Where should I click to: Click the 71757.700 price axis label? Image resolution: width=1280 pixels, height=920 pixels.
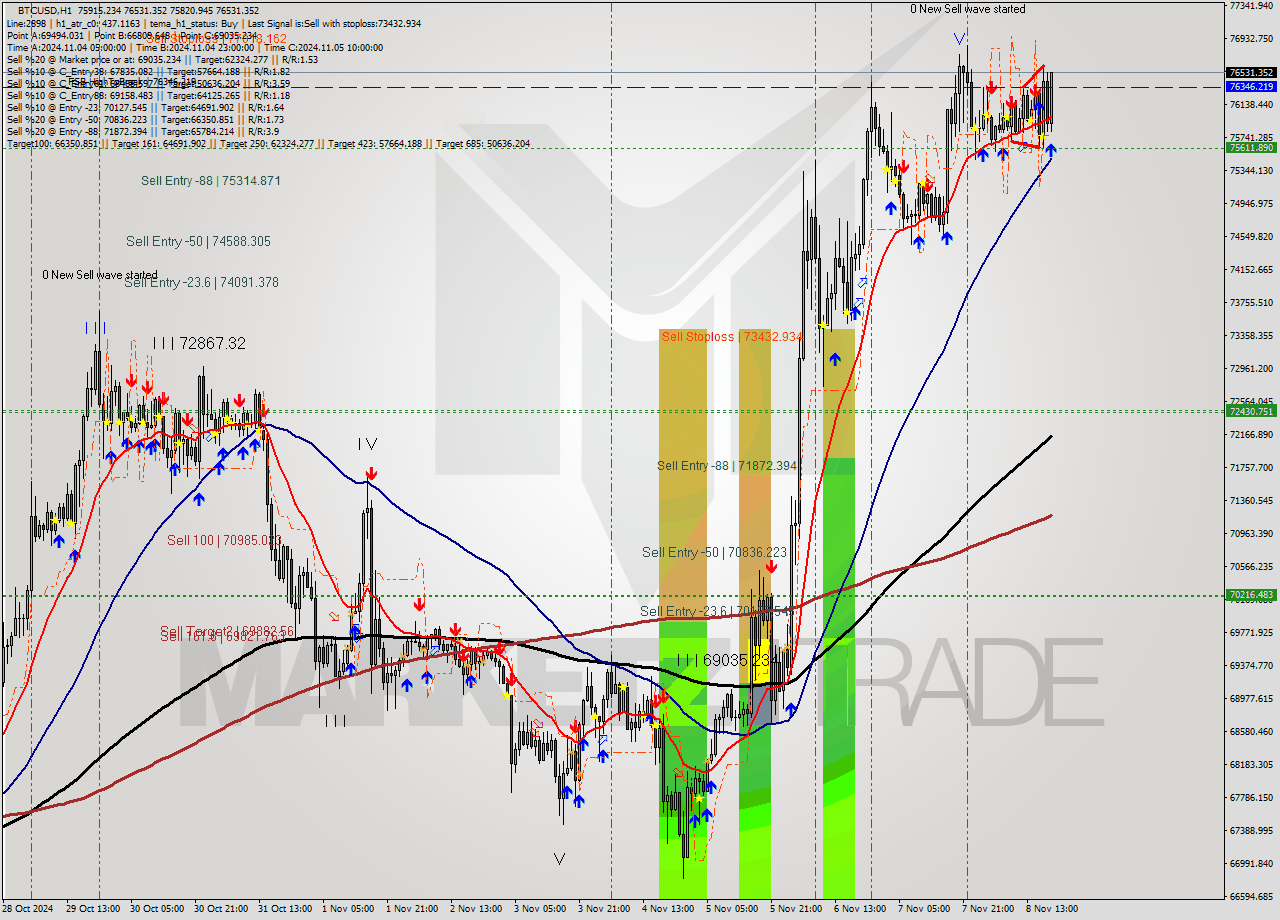point(1251,468)
